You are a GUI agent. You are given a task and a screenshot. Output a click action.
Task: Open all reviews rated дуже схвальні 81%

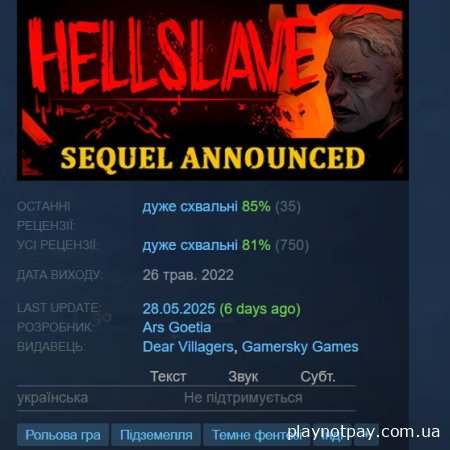point(206,245)
